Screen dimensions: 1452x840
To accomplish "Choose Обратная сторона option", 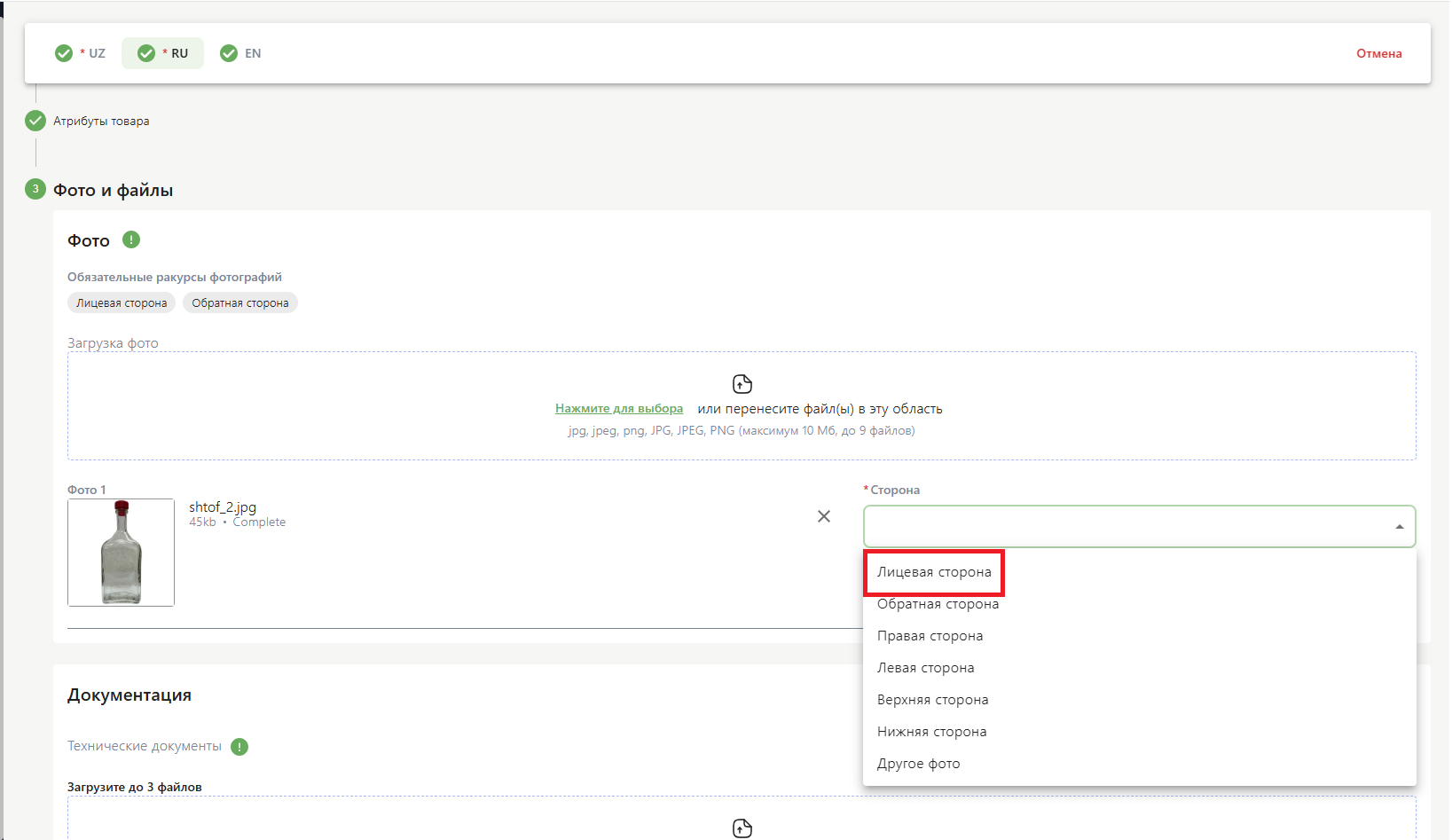I will (938, 604).
